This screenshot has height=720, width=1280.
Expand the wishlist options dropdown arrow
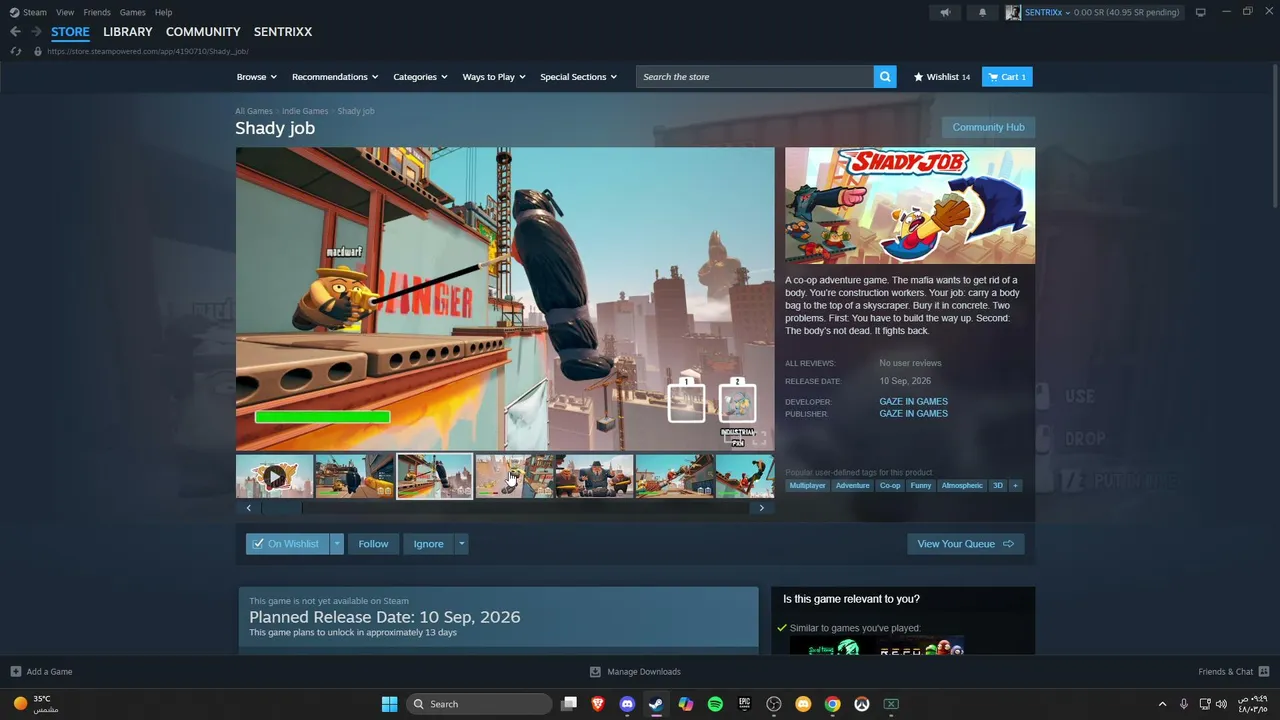tap(337, 544)
